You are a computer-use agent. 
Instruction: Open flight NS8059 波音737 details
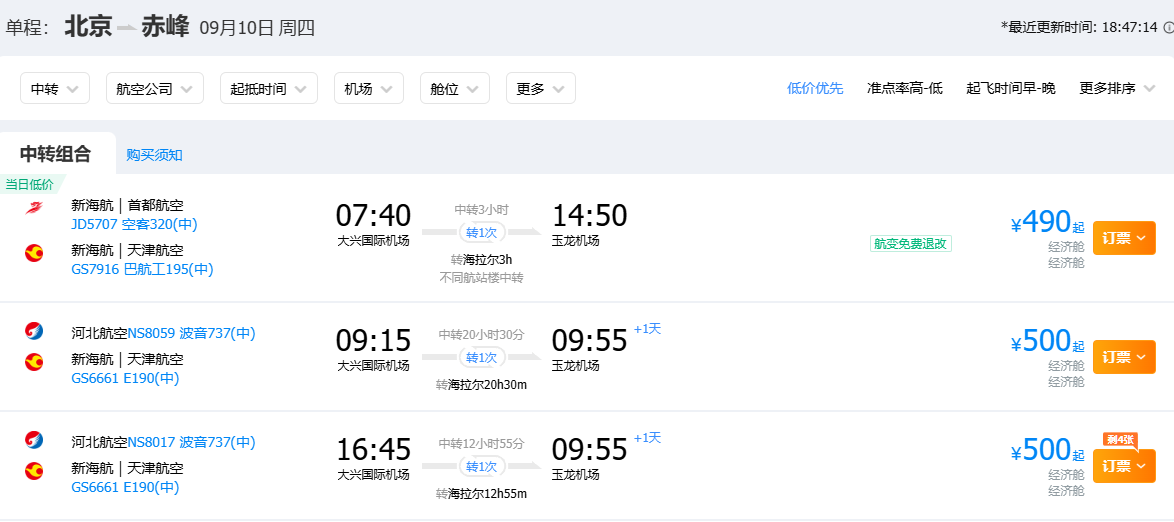point(192,333)
